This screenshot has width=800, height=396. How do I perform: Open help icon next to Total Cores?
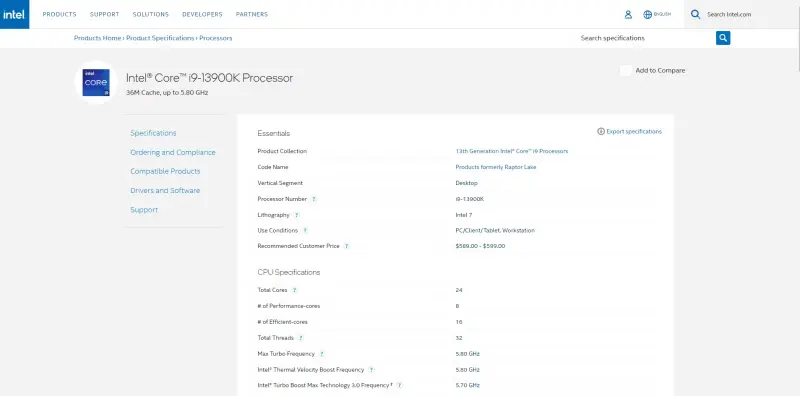tap(294, 290)
